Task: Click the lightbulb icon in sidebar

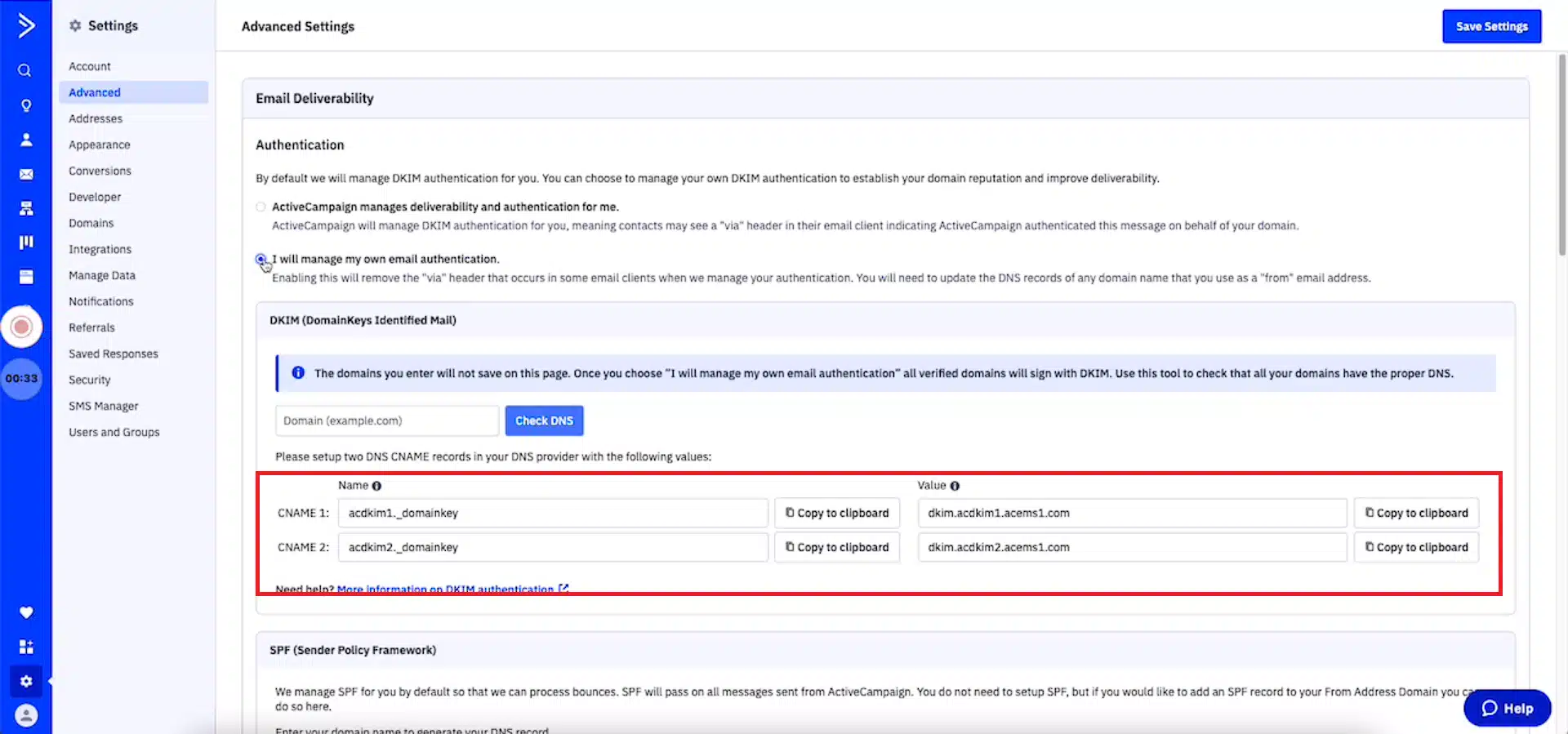Action: (x=26, y=106)
